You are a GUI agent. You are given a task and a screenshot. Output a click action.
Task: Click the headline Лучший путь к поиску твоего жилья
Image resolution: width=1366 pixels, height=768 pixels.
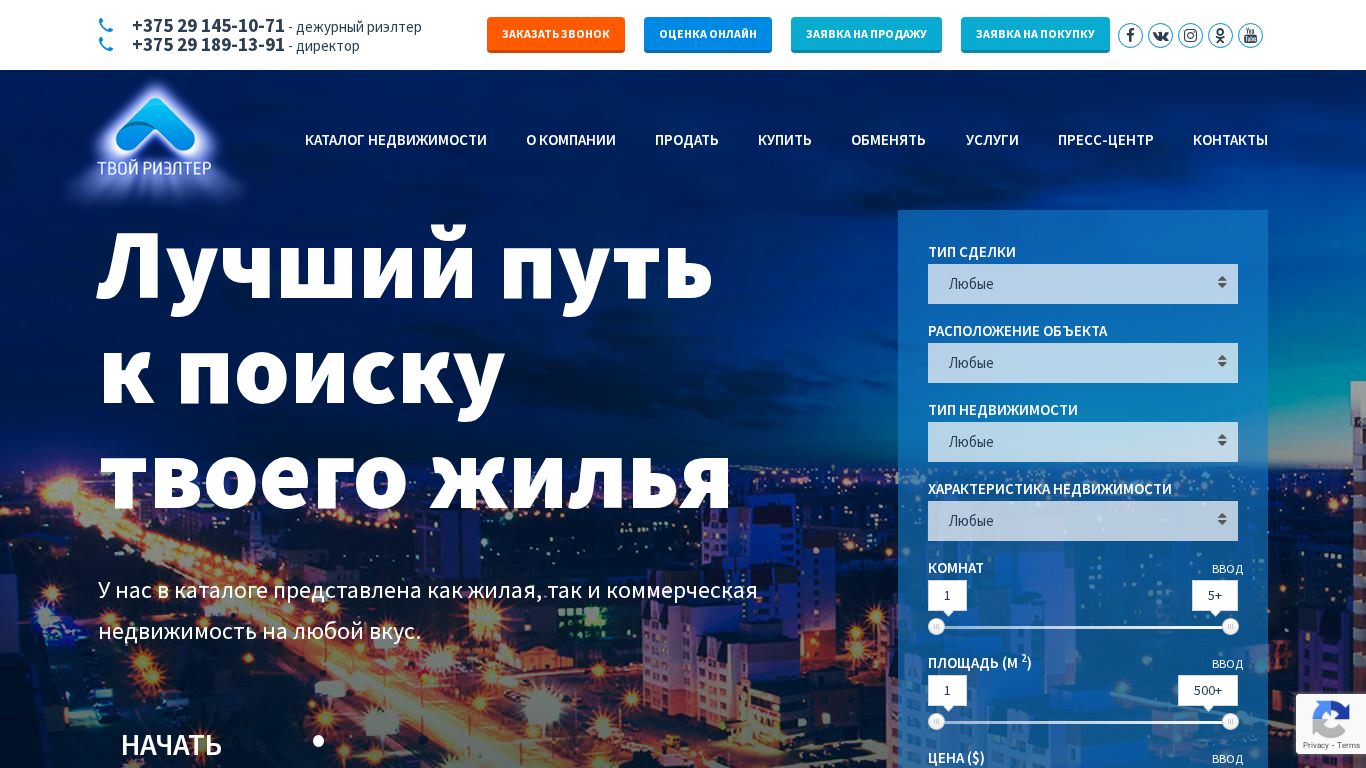(x=415, y=370)
